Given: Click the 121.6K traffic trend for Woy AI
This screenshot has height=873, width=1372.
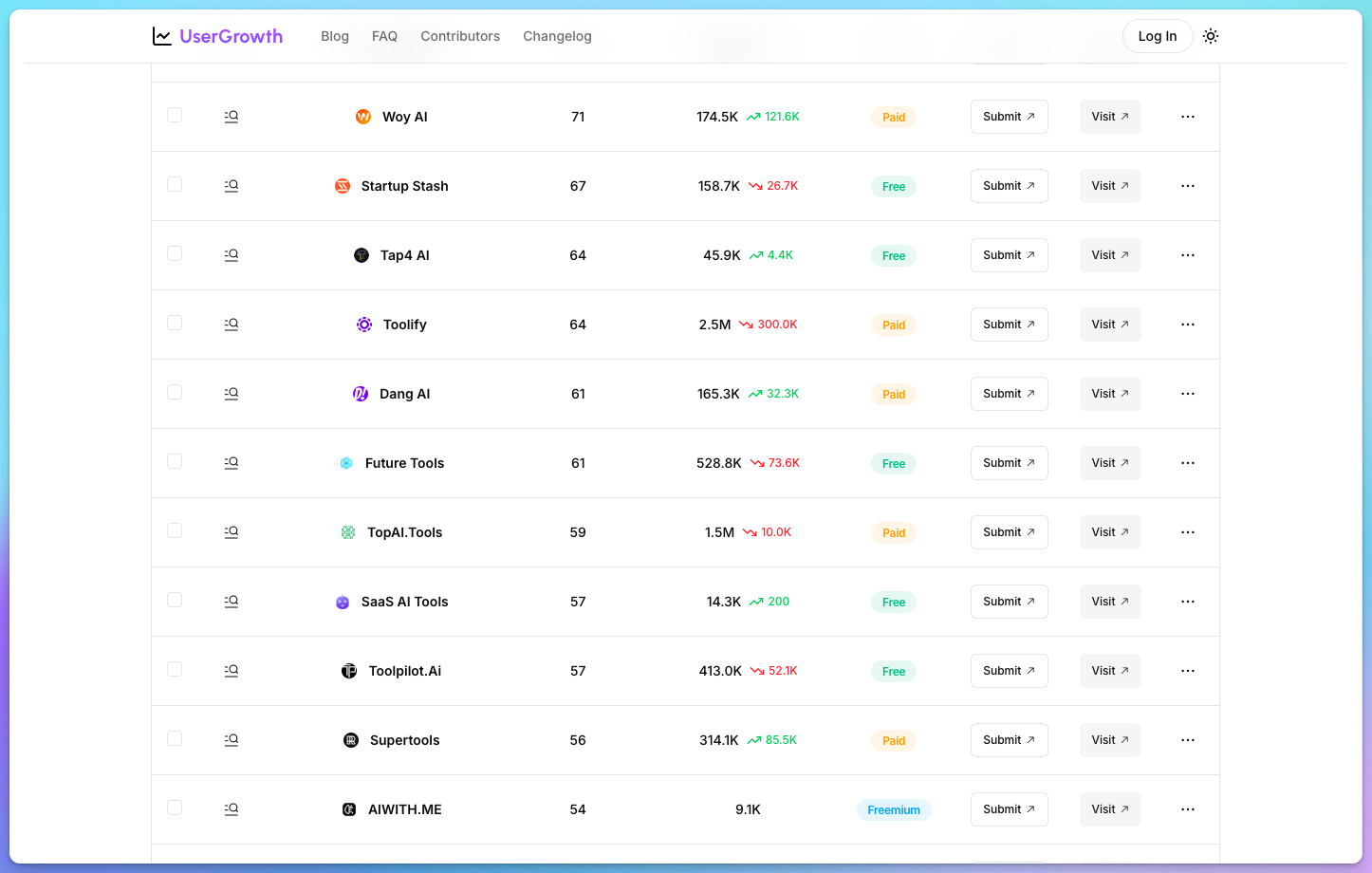Looking at the screenshot, I should pyautogui.click(x=772, y=117).
